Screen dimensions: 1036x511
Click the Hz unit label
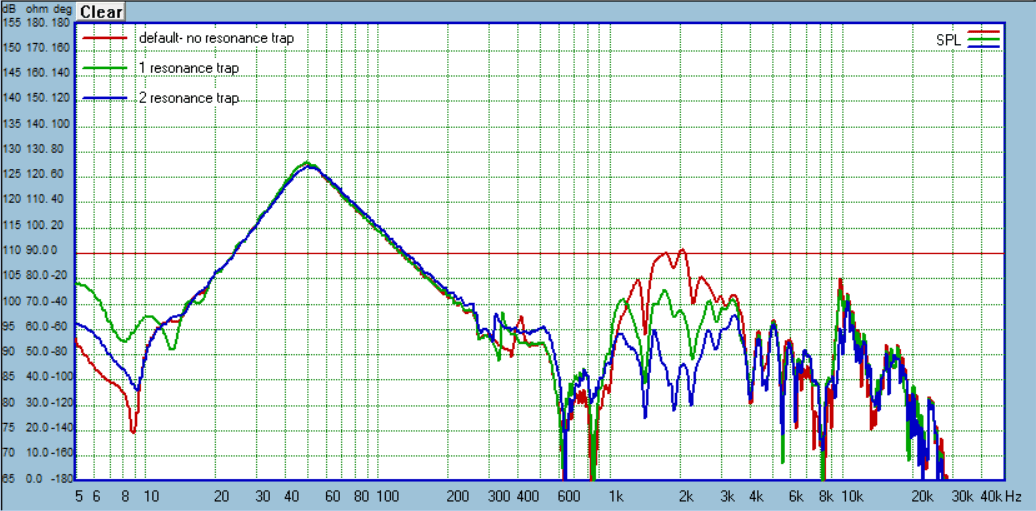point(1014,495)
